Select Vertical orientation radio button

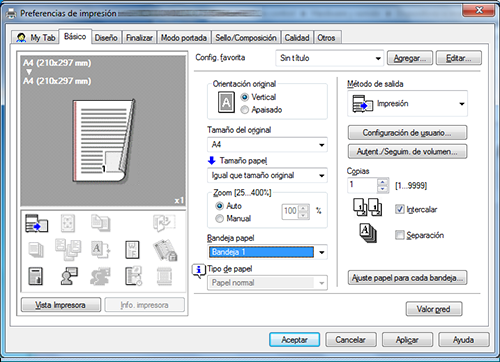pyautogui.click(x=245, y=97)
